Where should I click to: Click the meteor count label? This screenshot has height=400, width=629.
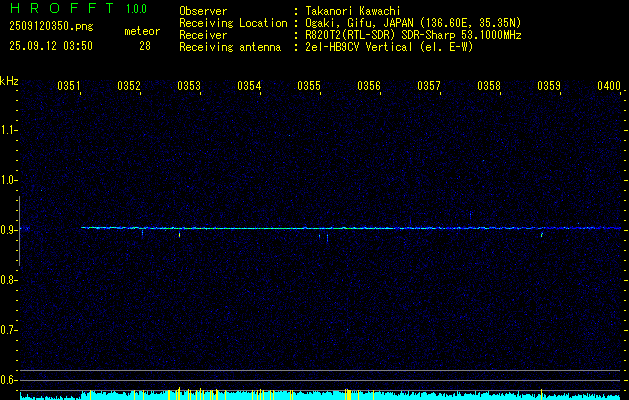tap(142, 31)
